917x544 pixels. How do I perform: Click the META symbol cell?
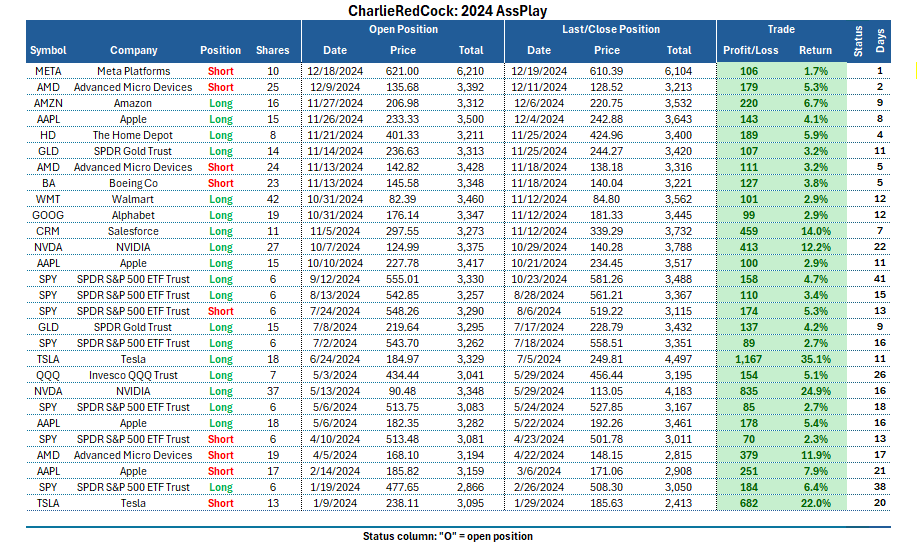pyautogui.click(x=48, y=71)
